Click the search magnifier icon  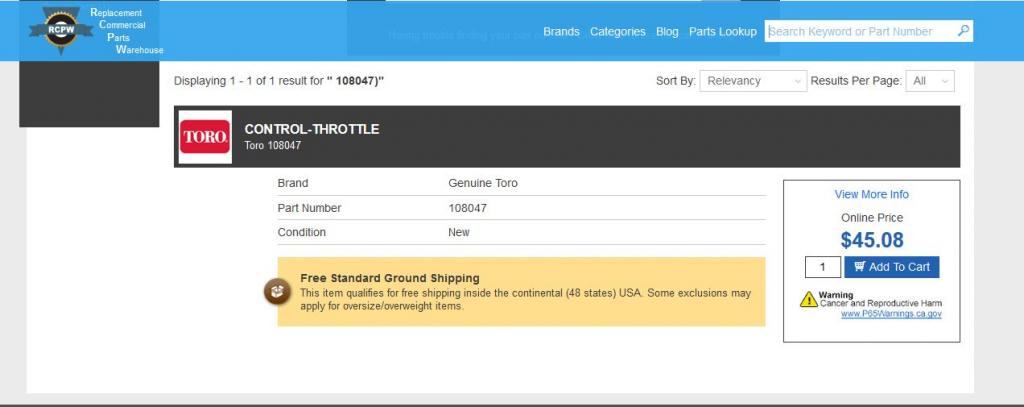pyautogui.click(x=963, y=31)
